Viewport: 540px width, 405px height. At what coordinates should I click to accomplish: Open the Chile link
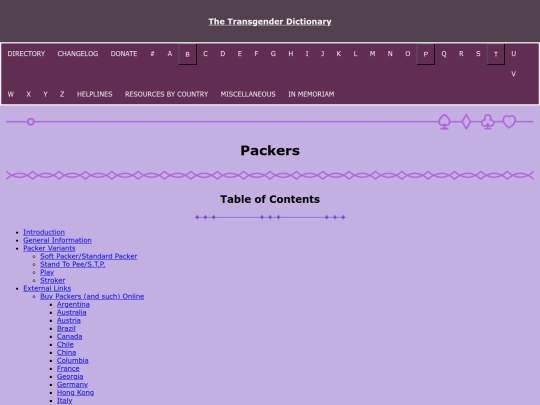pyautogui.click(x=65, y=344)
